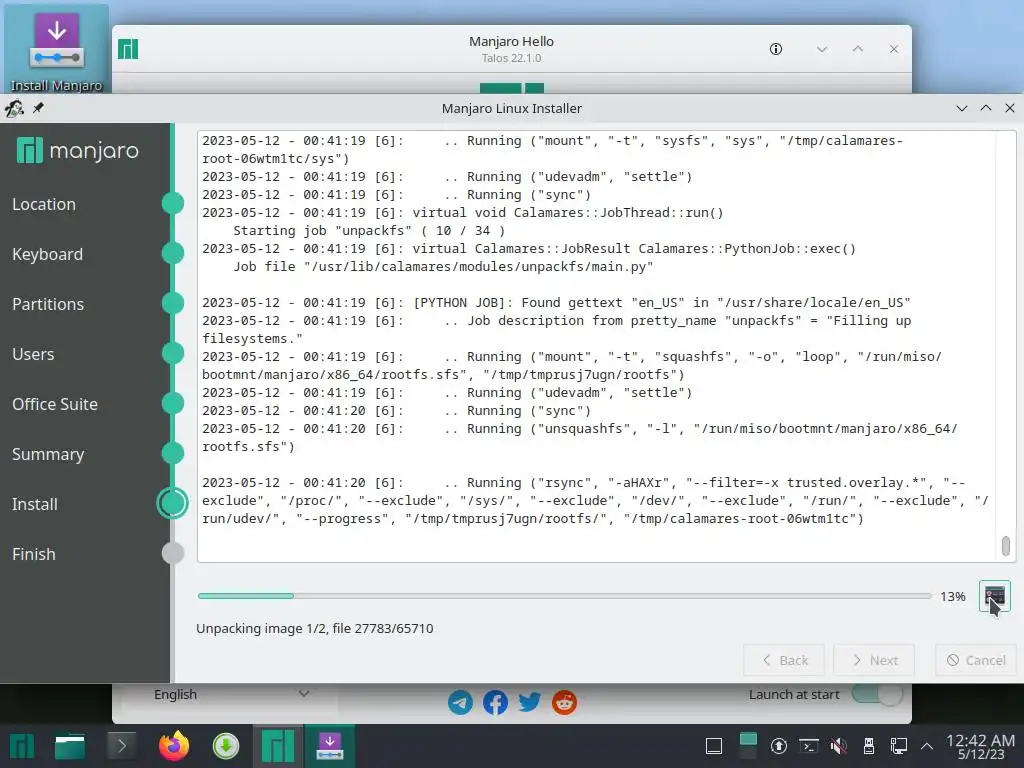This screenshot has width=1024, height=768.
Task: Click the Manjaro logo in Hello window titlebar
Action: click(x=128, y=49)
